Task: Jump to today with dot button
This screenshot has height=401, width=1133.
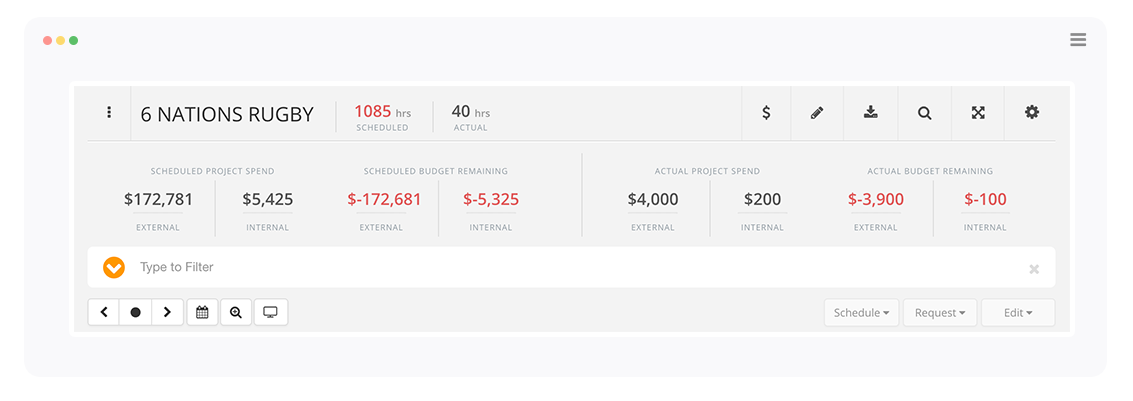Action: tap(135, 312)
